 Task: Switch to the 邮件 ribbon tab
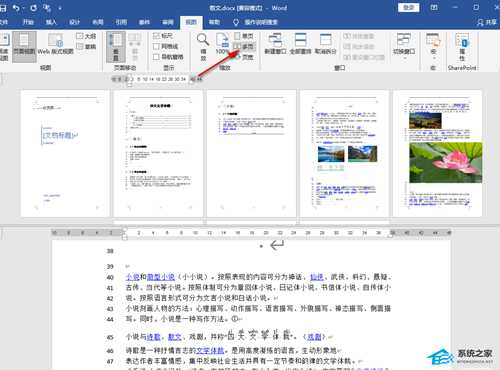click(144, 22)
